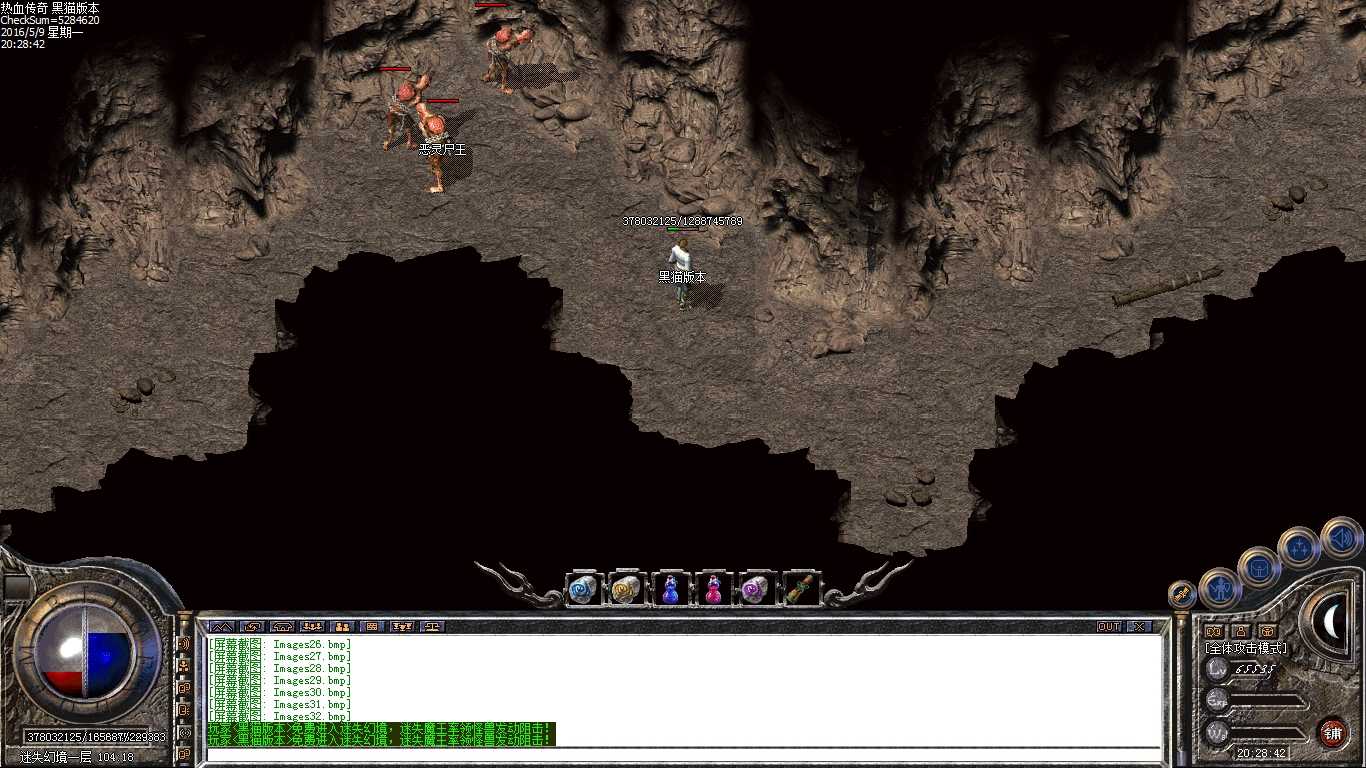The image size is (1366, 768).
Task: Click the 热血传奇 黑猫版本 title text
Action: (x=50, y=7)
